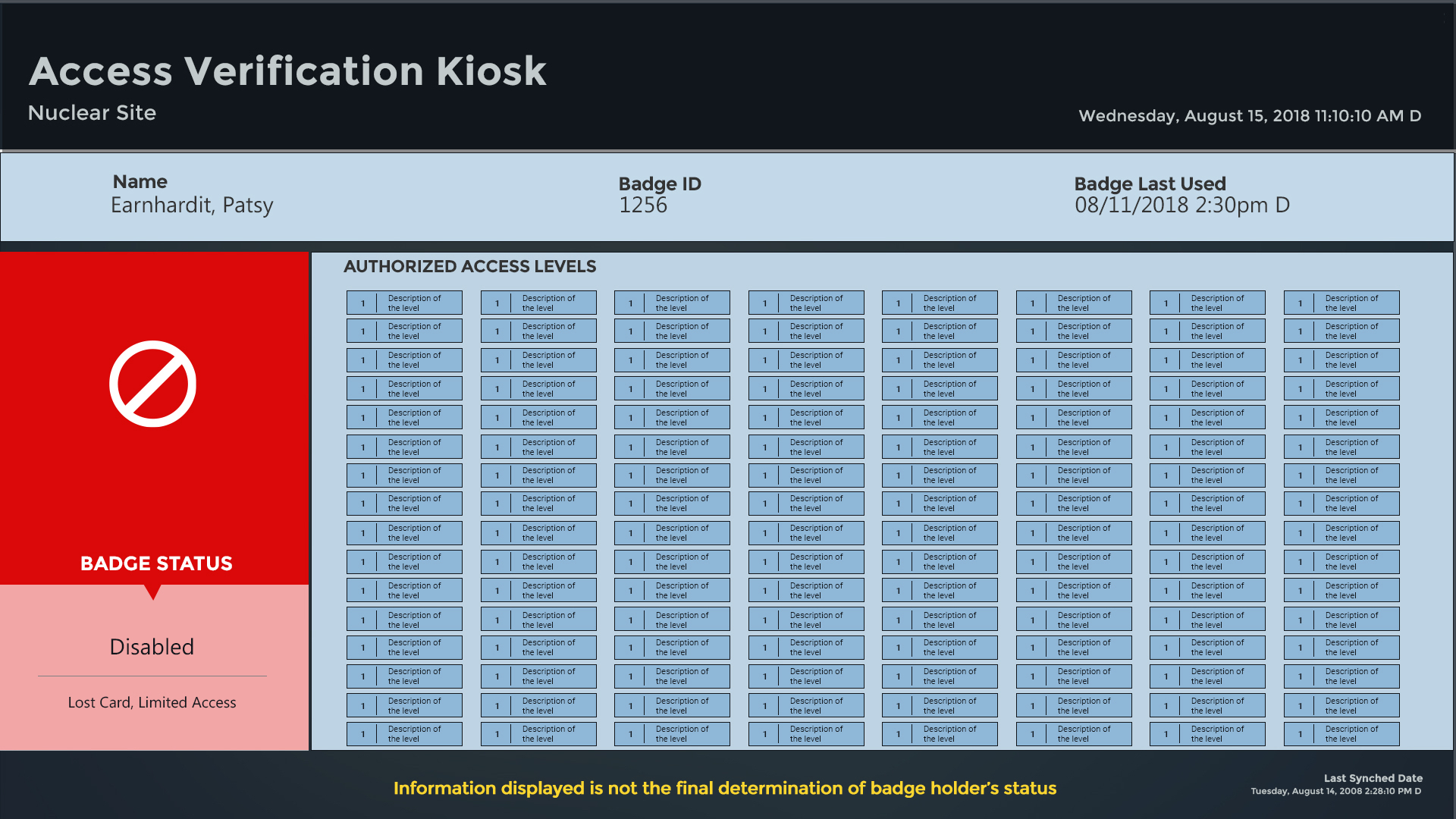The image size is (1456, 819).
Task: Select top-right access level tile in grid
Action: pyautogui.click(x=1341, y=303)
